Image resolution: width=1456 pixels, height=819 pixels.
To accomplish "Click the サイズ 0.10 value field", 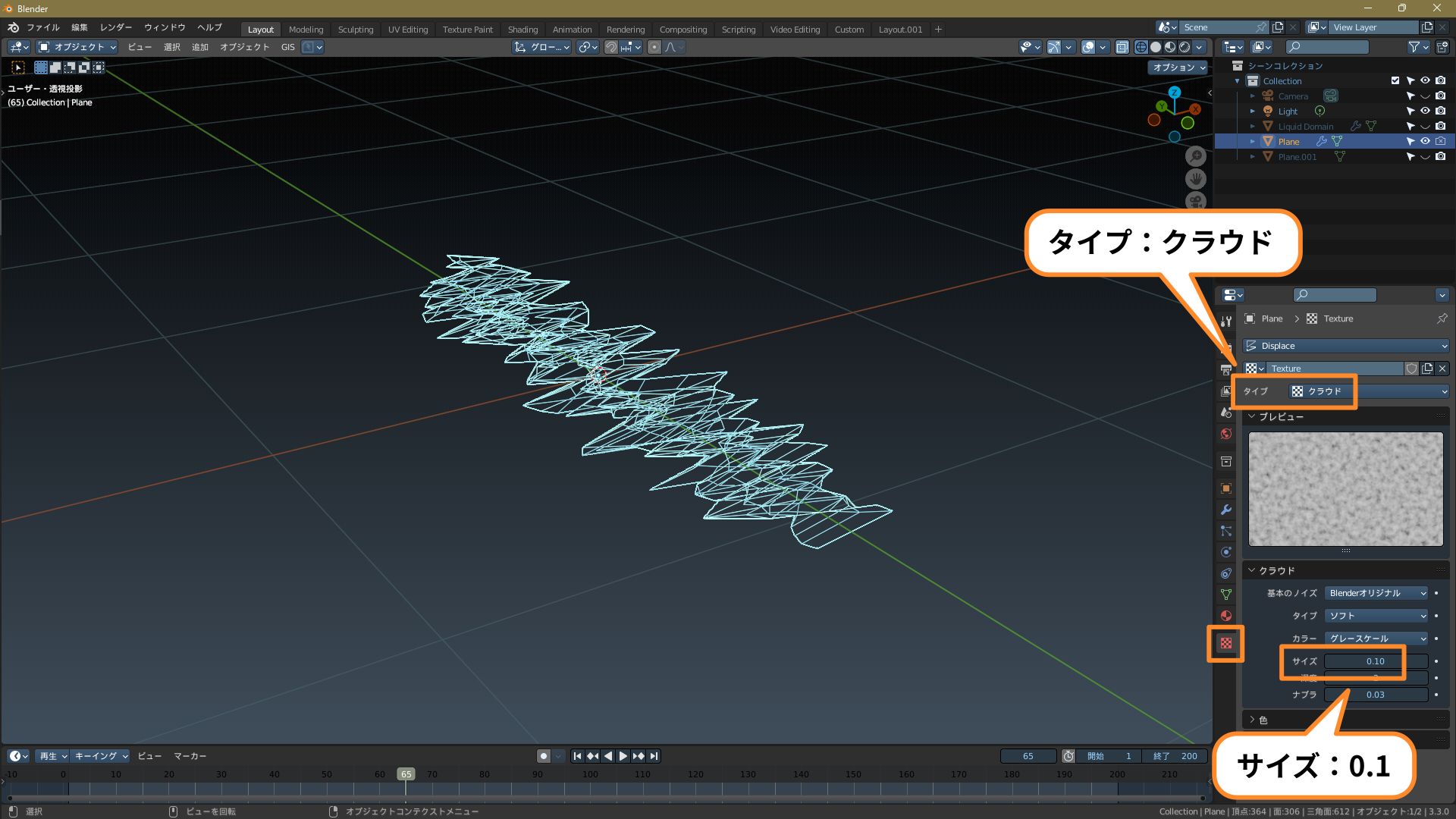I will point(1375,661).
